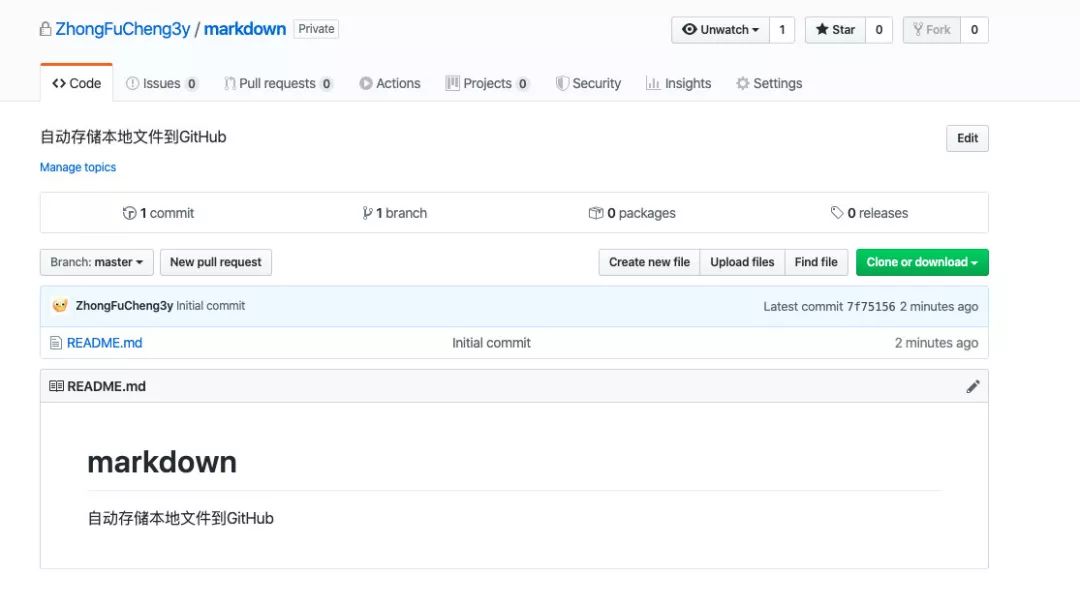The width and height of the screenshot is (1080, 607).
Task: Expand the Branch: master dropdown
Action: (x=96, y=263)
